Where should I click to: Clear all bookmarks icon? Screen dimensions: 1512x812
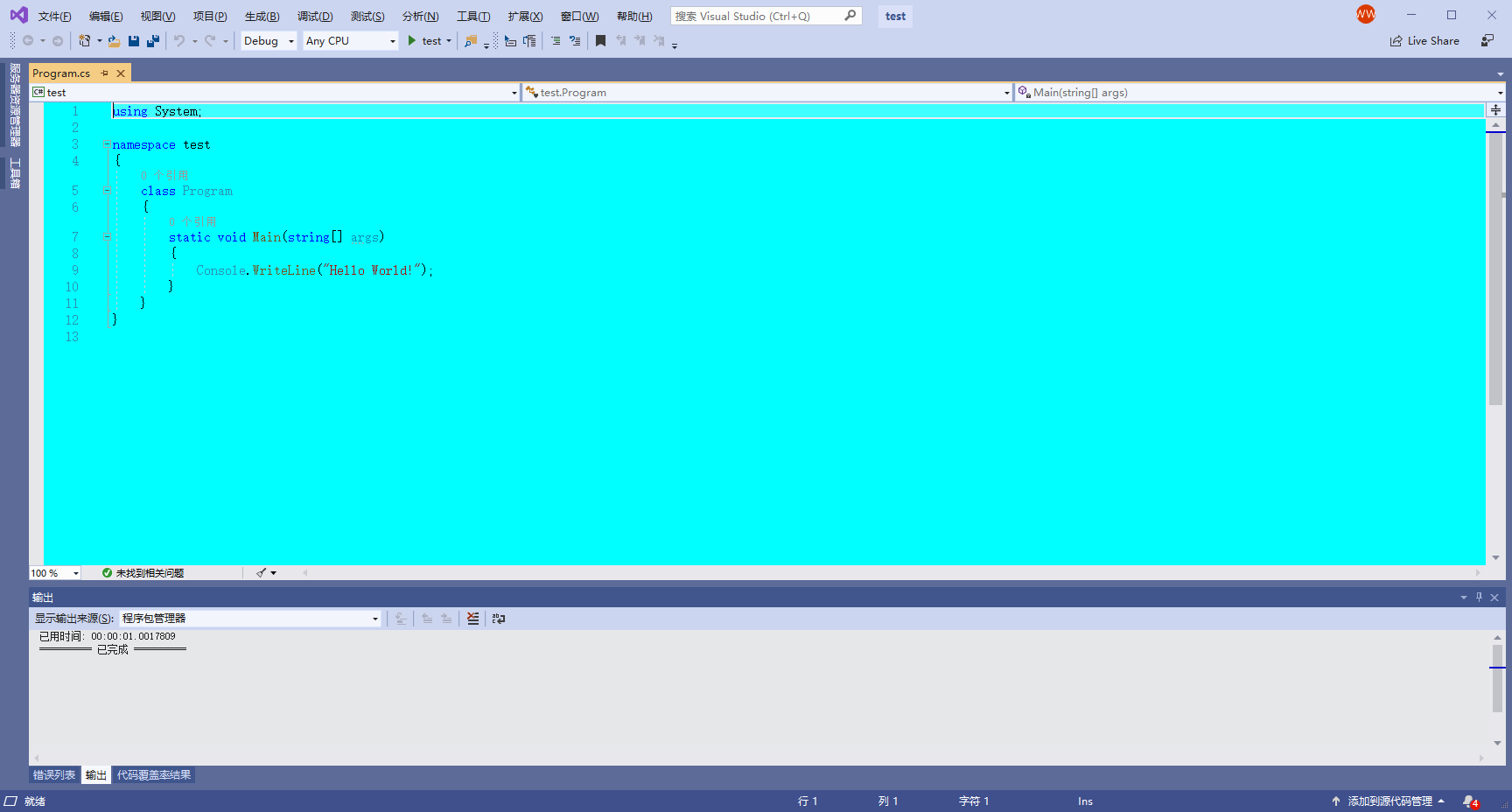[659, 41]
